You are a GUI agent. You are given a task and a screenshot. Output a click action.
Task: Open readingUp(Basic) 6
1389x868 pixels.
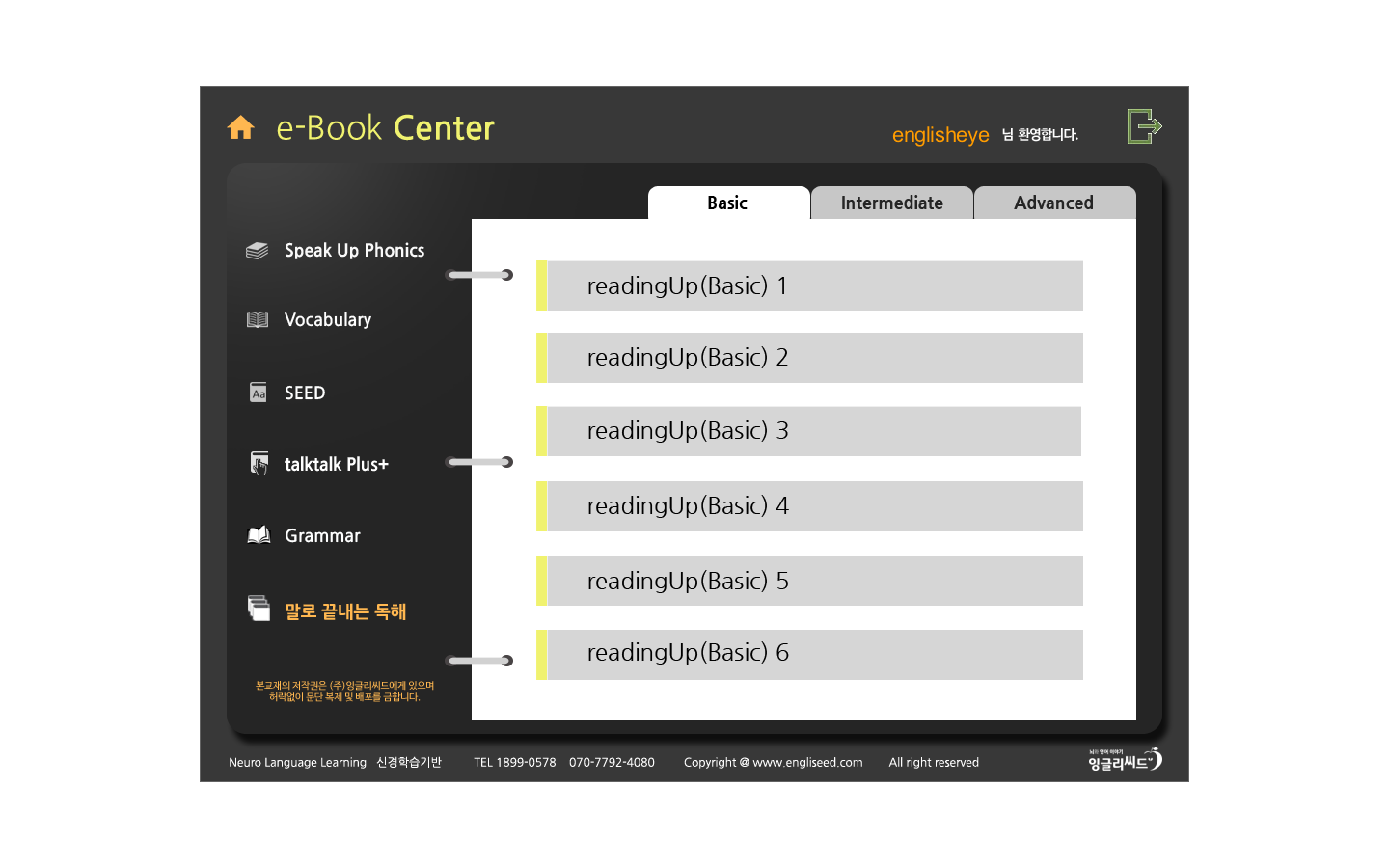coord(810,654)
